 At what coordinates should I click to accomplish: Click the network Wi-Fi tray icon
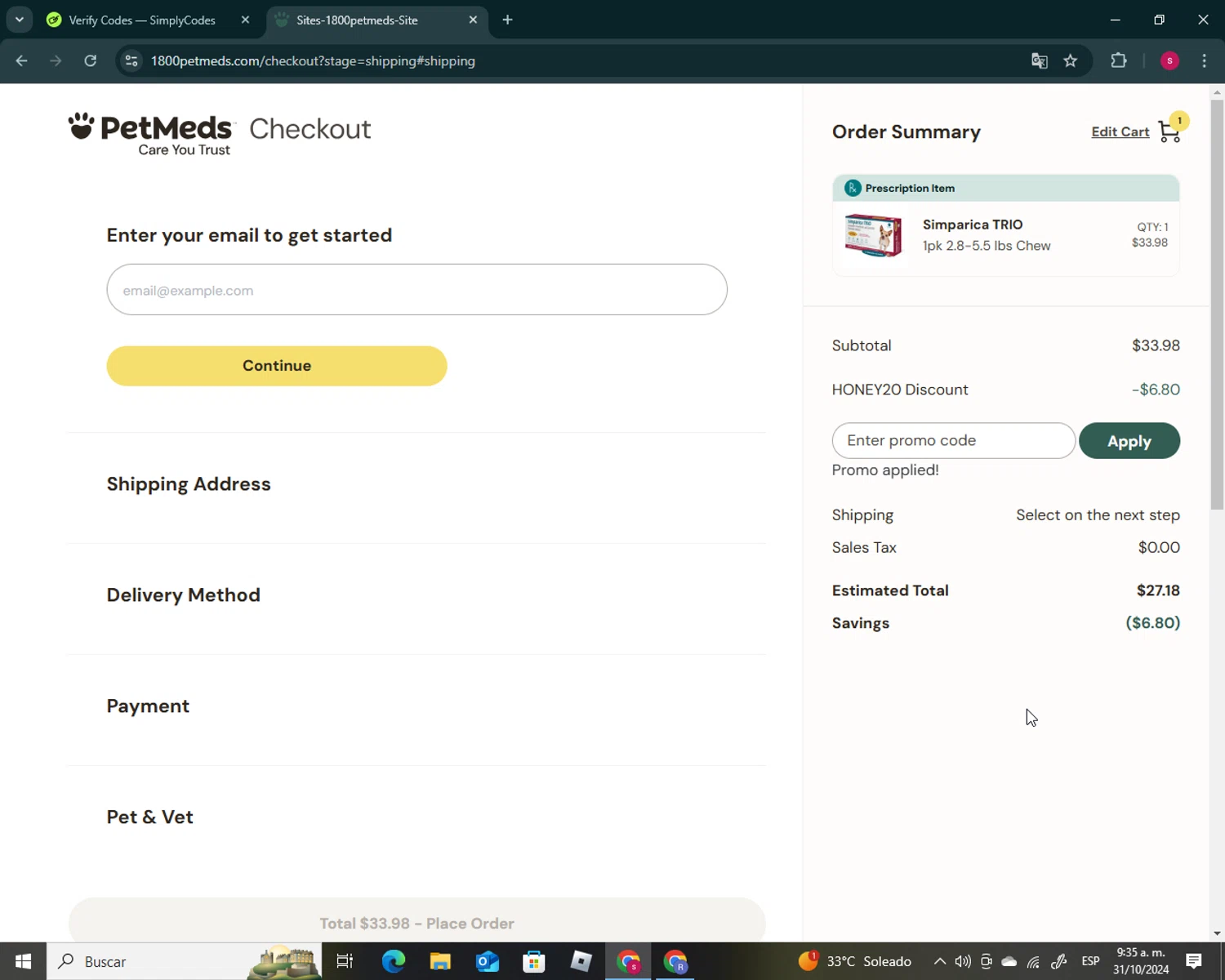(x=1034, y=961)
